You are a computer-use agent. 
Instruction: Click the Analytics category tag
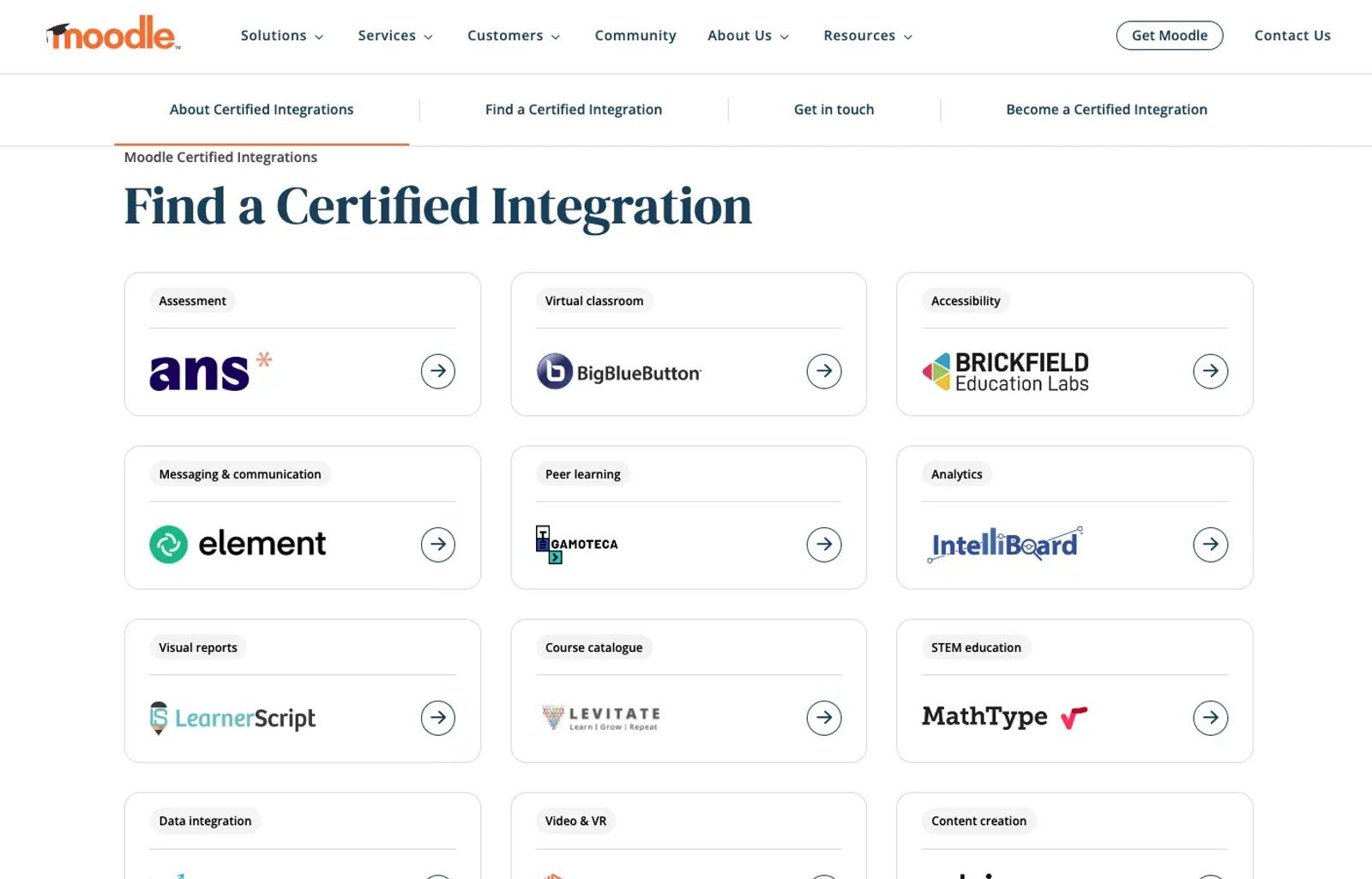(x=957, y=474)
